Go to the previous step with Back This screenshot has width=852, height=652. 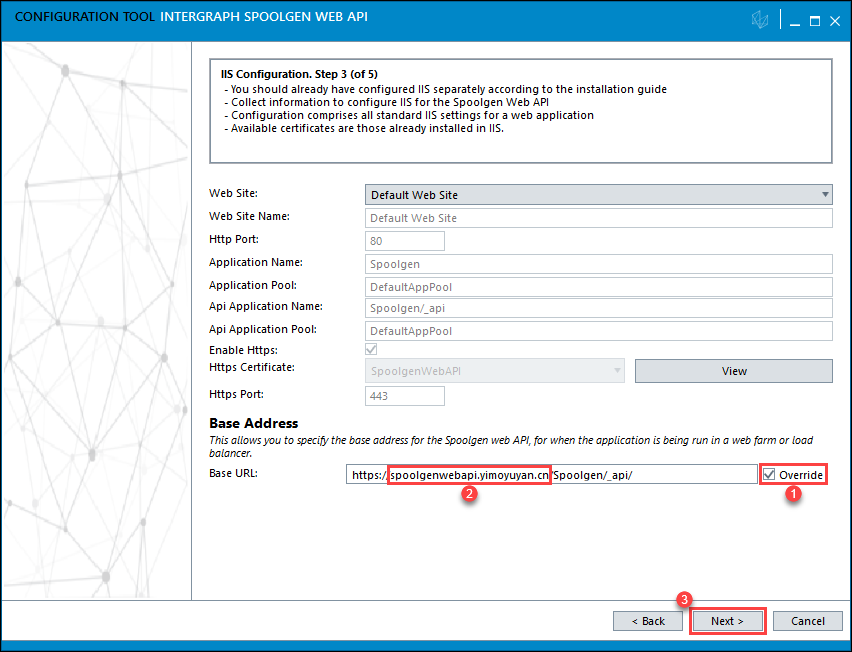(647, 621)
